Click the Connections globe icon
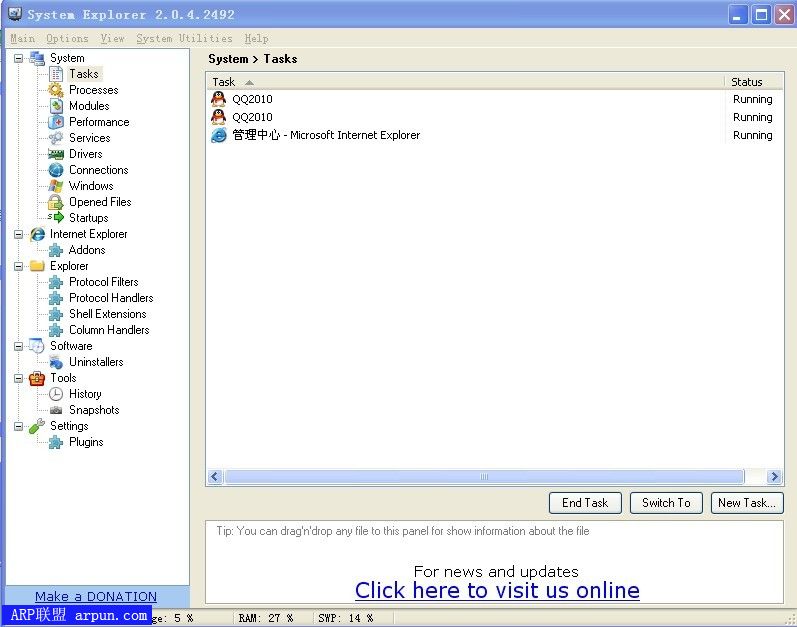 click(x=56, y=170)
